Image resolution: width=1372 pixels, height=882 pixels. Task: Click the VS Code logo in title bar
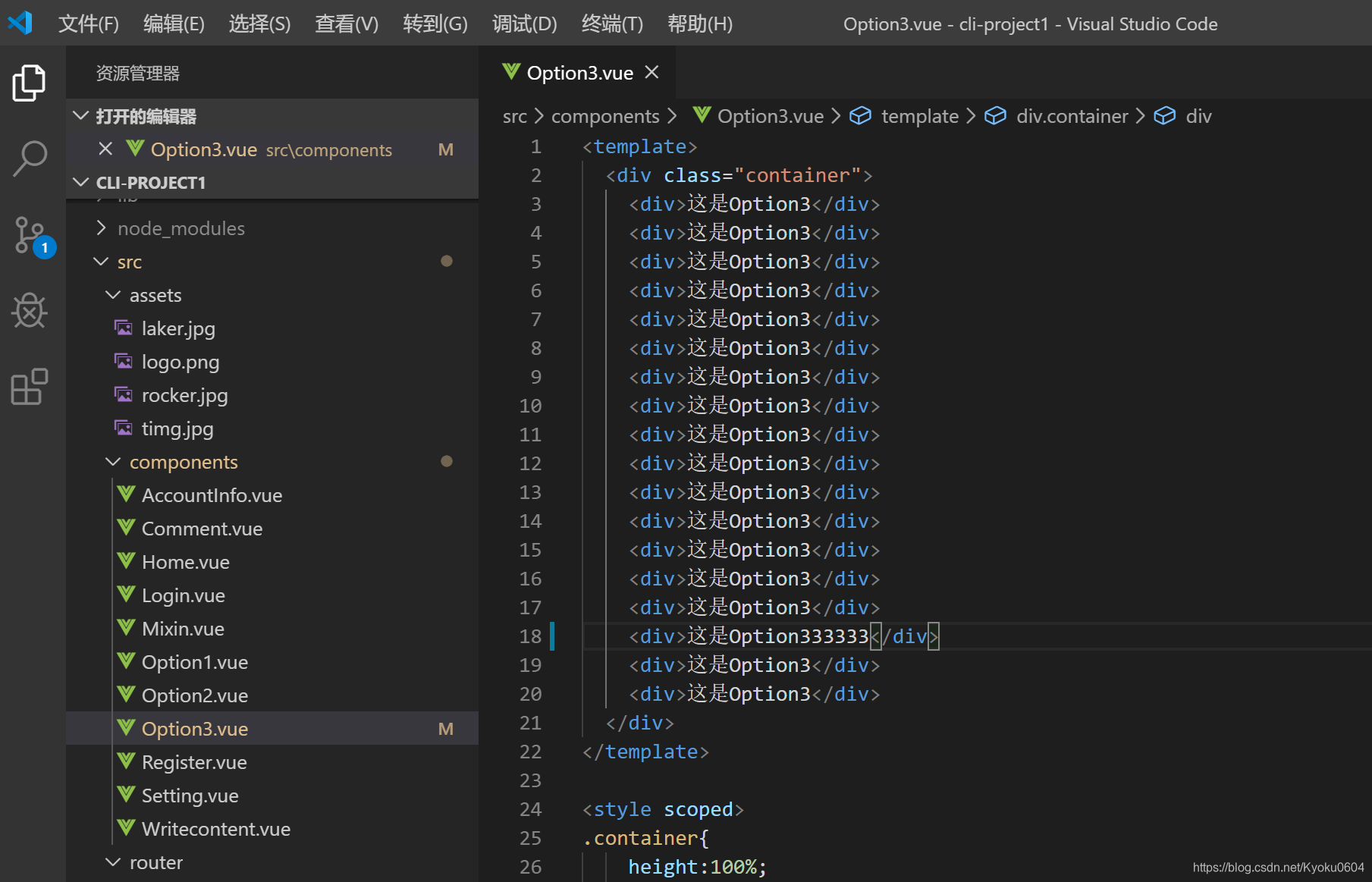20,23
